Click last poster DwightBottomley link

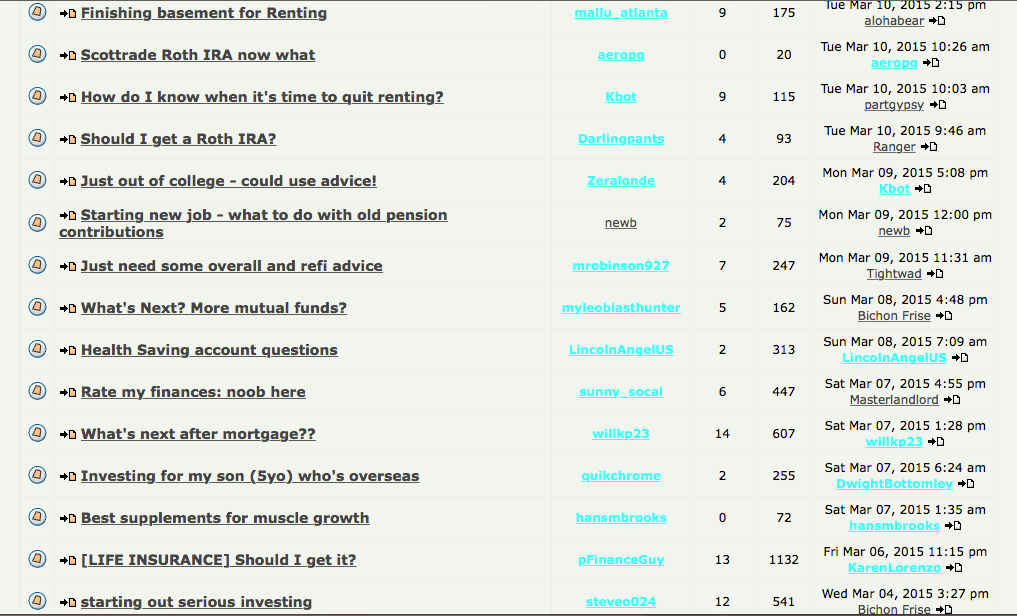pos(894,484)
